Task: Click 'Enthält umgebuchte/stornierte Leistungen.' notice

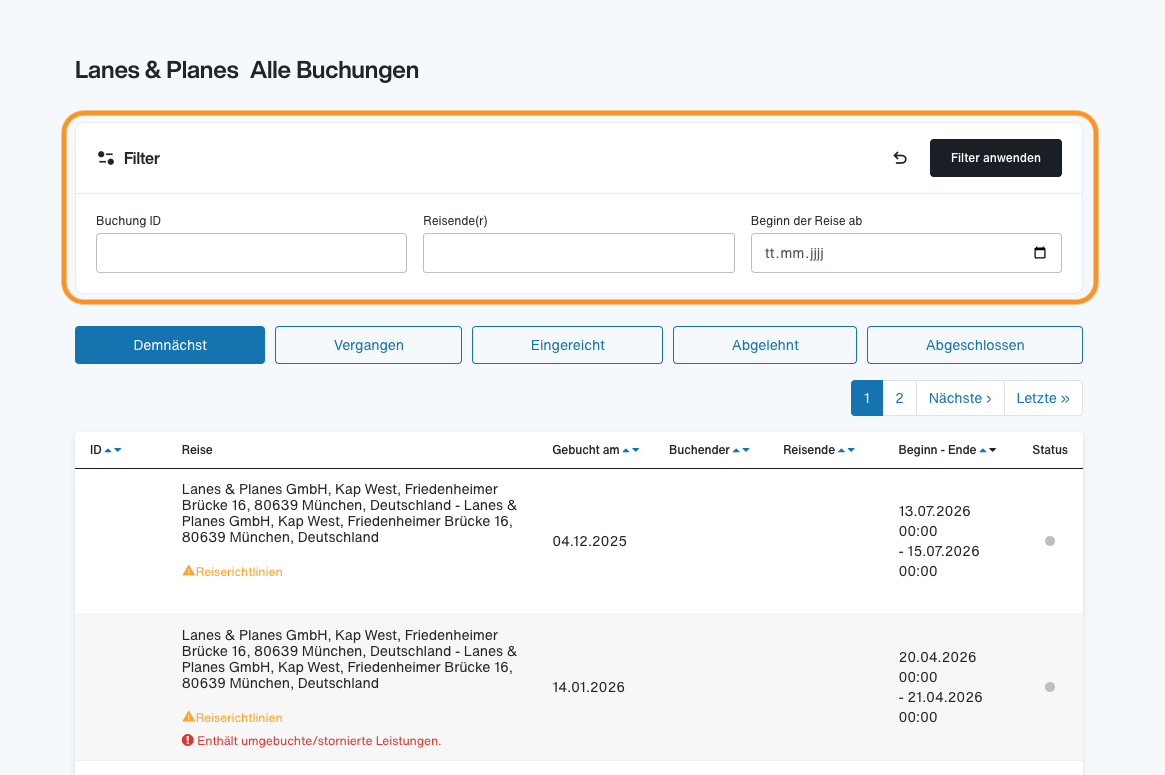Action: pyautogui.click(x=319, y=741)
